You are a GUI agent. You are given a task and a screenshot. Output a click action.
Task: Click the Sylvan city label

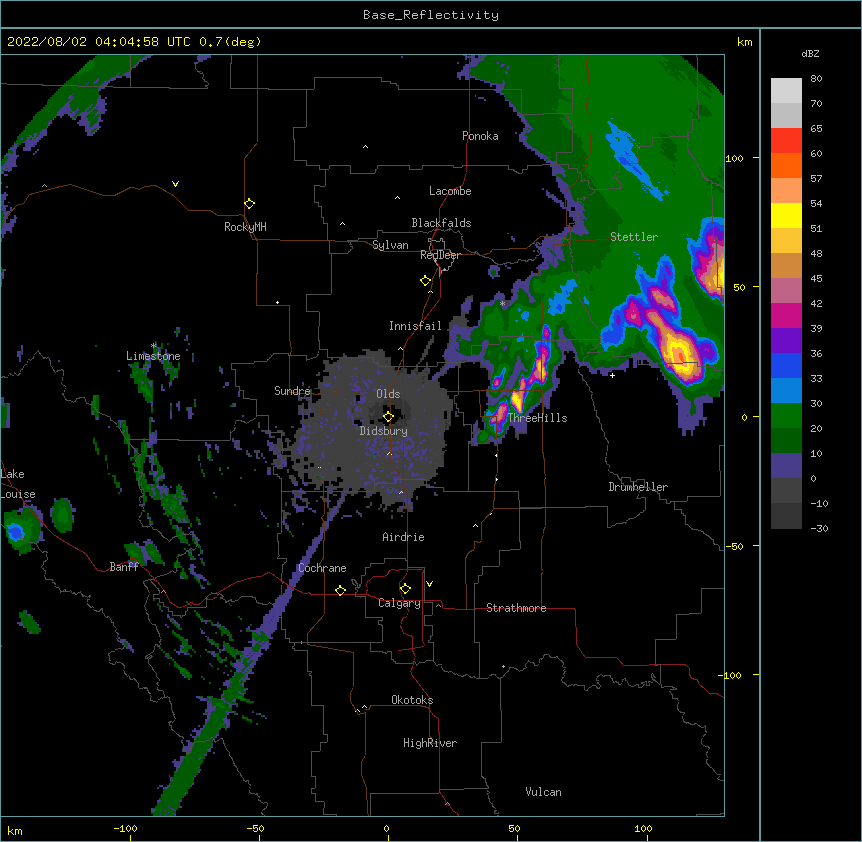[390, 245]
